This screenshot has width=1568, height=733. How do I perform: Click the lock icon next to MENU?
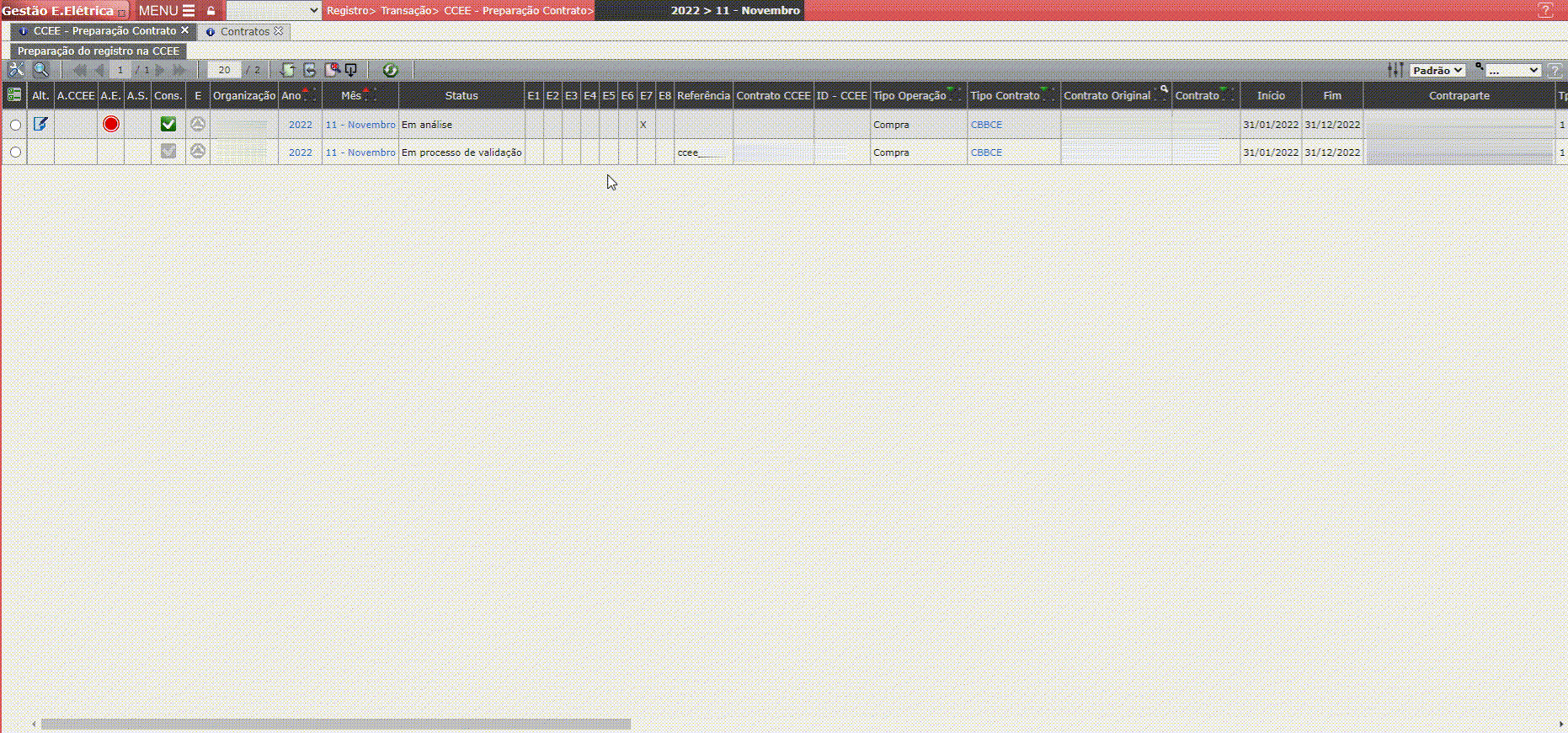pyautogui.click(x=211, y=11)
